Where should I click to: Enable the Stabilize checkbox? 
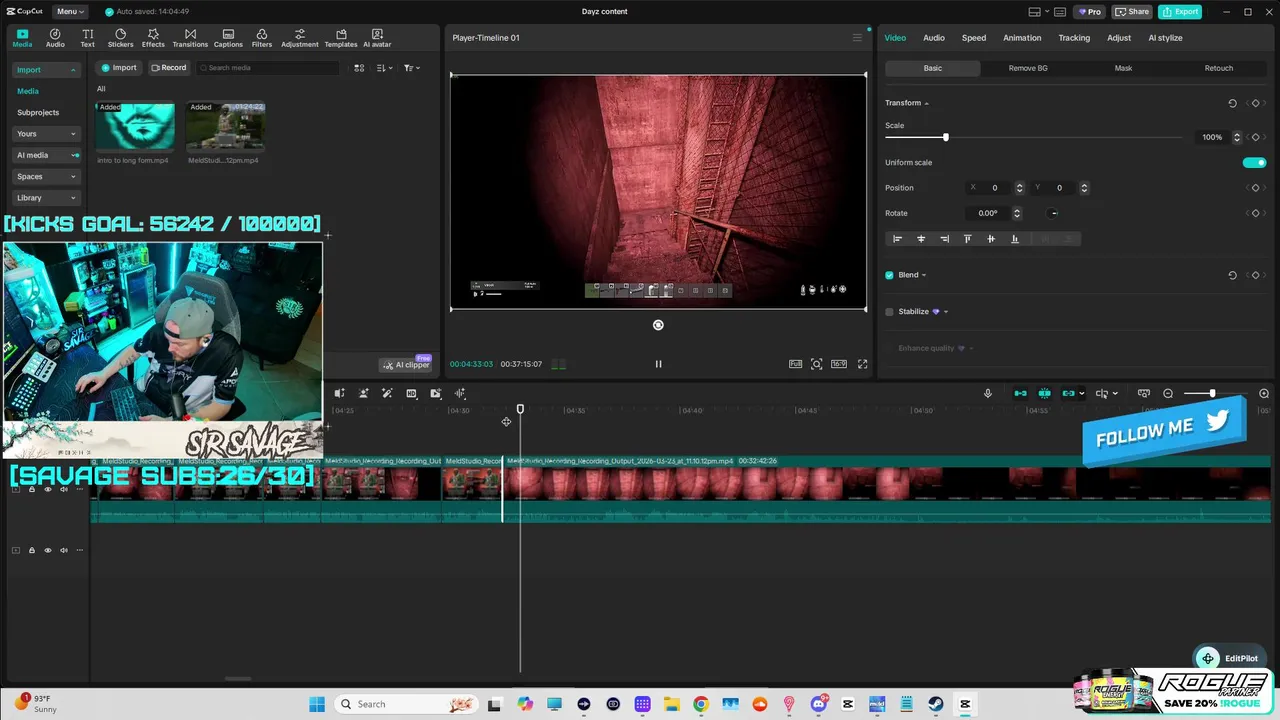(x=889, y=312)
